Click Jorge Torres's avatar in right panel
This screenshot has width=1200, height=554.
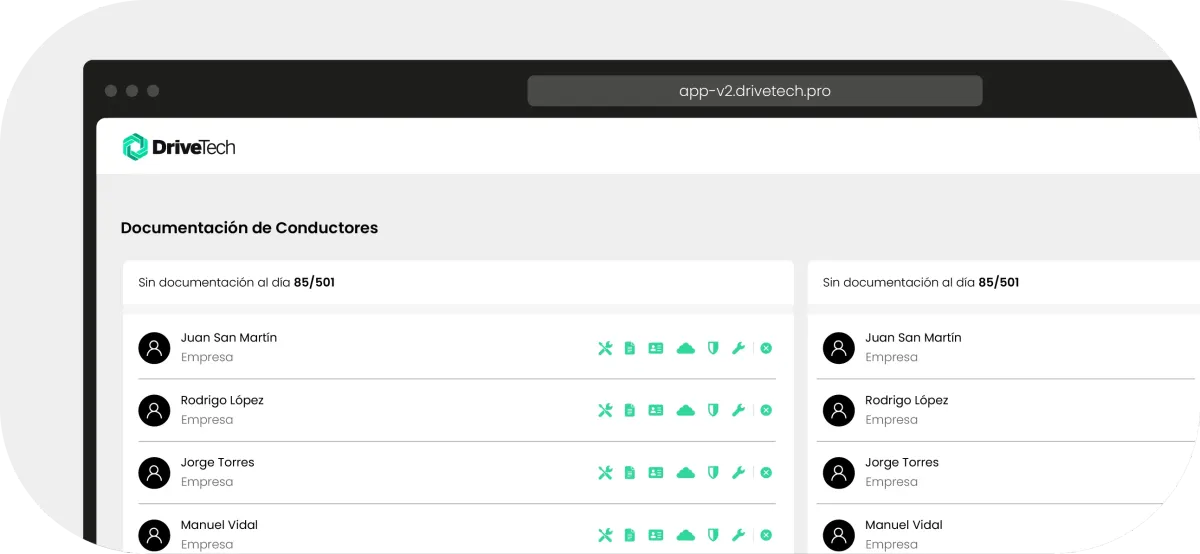pyautogui.click(x=839, y=472)
